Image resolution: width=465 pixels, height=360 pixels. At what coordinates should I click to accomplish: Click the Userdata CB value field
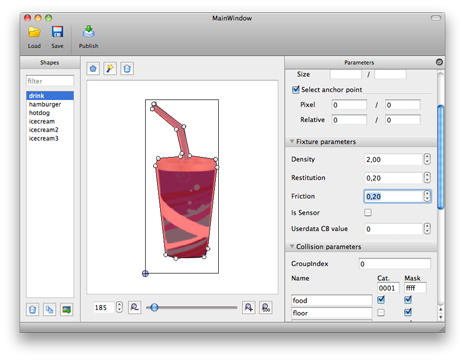point(394,229)
